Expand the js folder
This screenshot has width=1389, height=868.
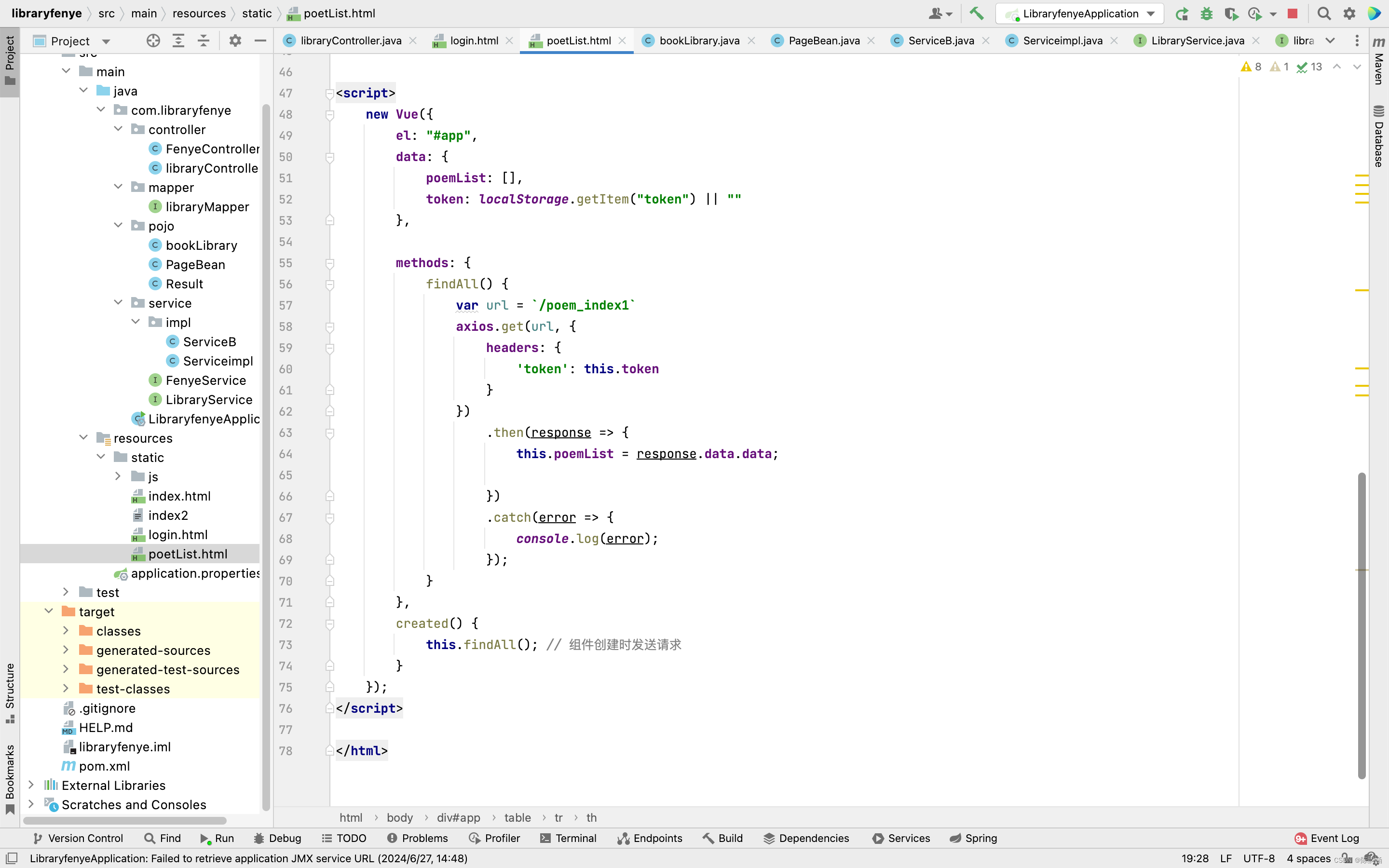tap(118, 476)
